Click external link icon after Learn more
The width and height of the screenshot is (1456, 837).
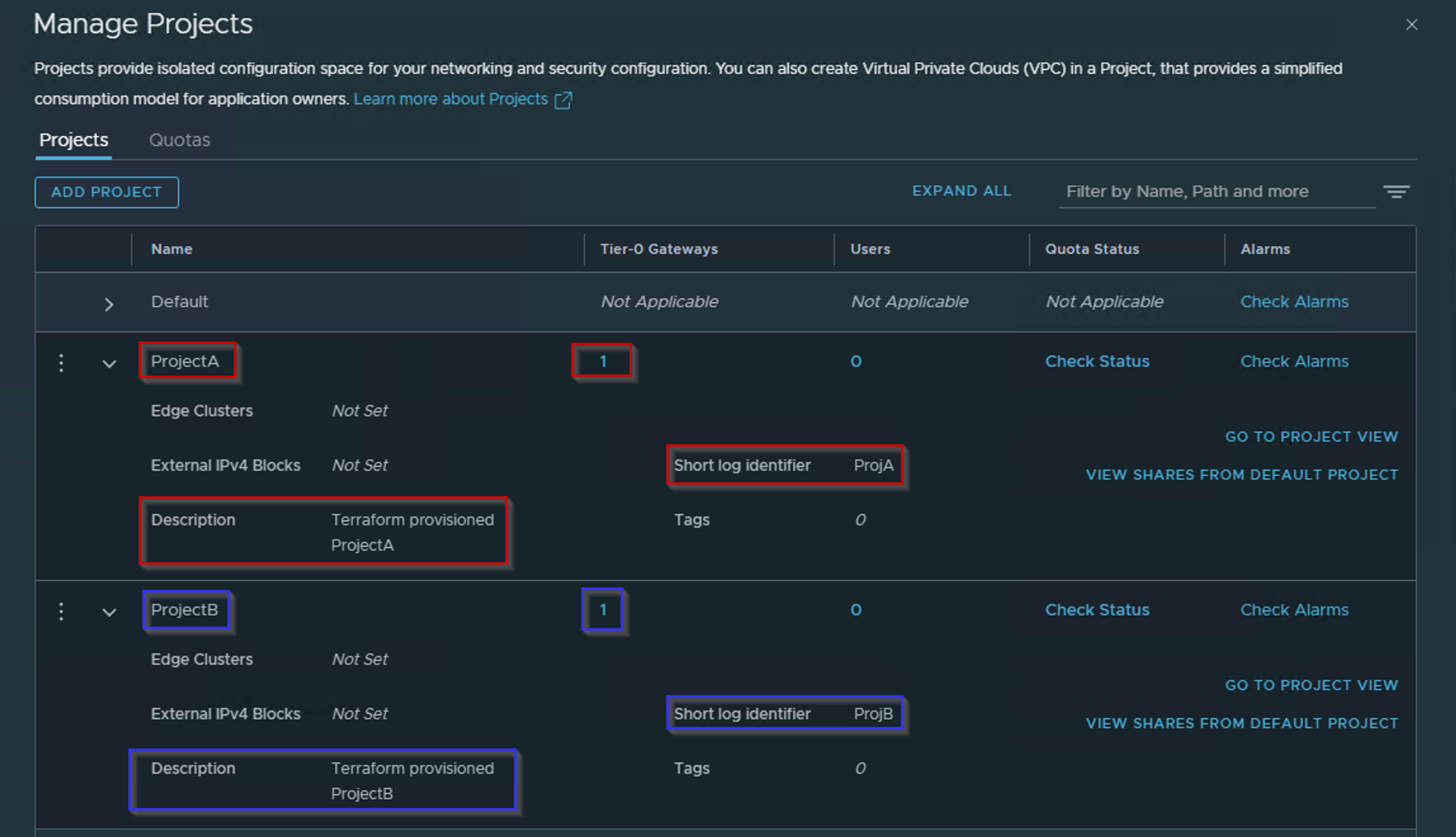click(563, 100)
